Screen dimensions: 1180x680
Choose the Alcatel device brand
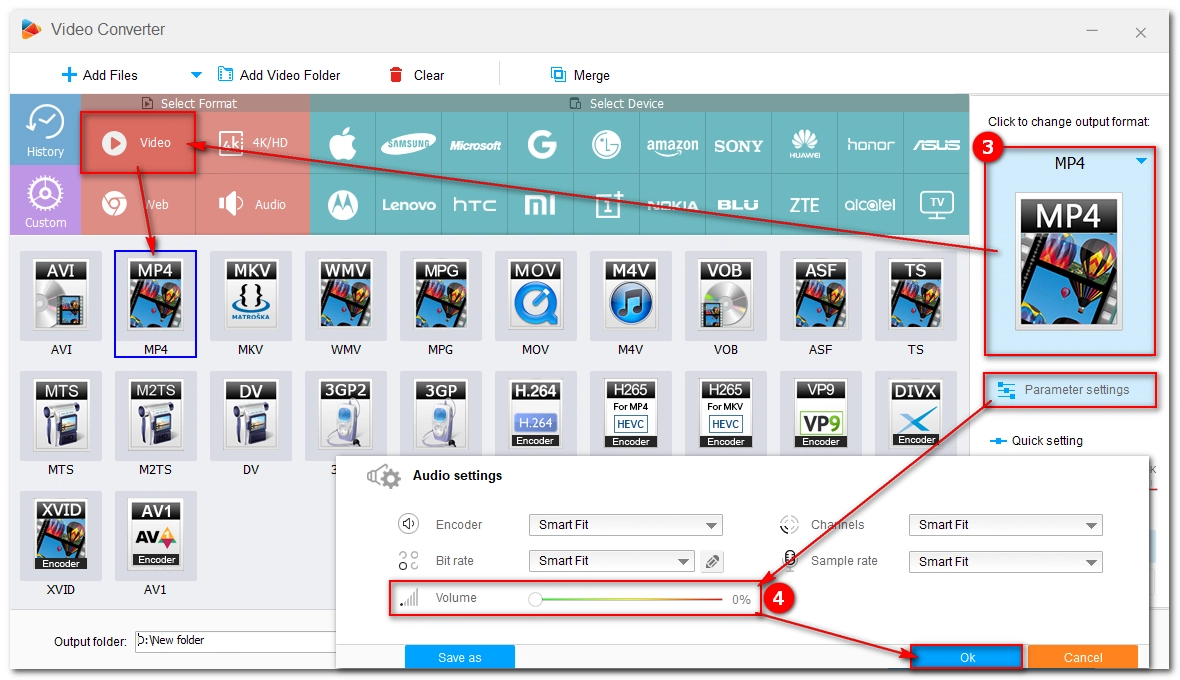coord(871,204)
